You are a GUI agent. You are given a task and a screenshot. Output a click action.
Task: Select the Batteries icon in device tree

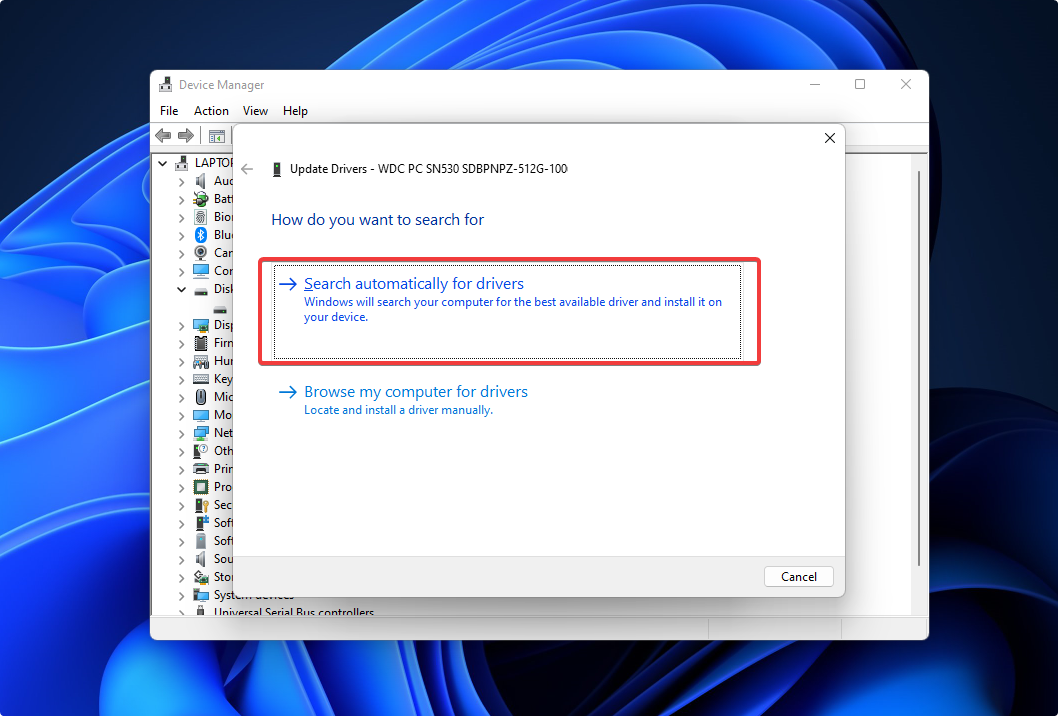coord(200,198)
